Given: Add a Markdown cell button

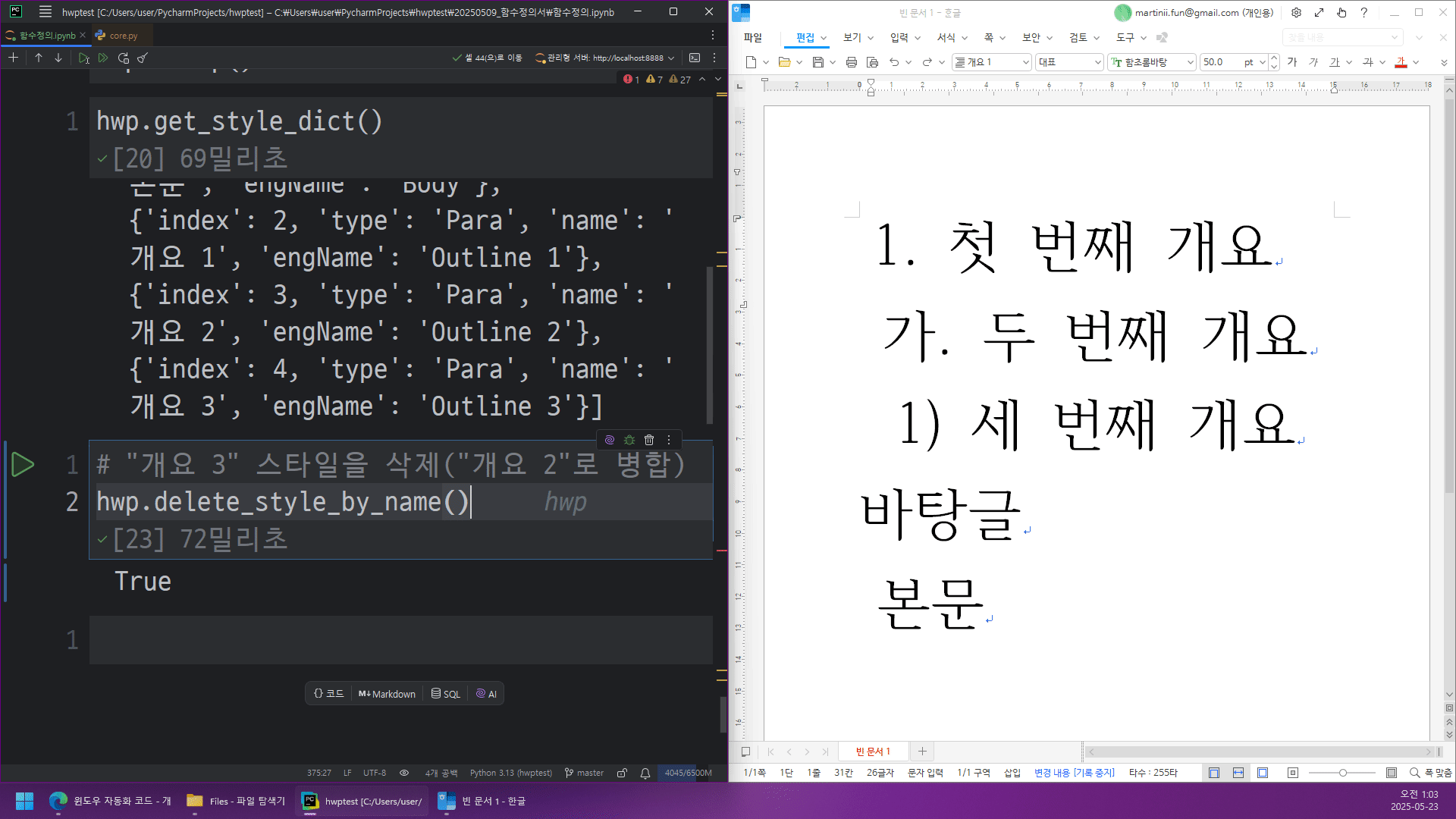Looking at the screenshot, I should click(x=387, y=694).
